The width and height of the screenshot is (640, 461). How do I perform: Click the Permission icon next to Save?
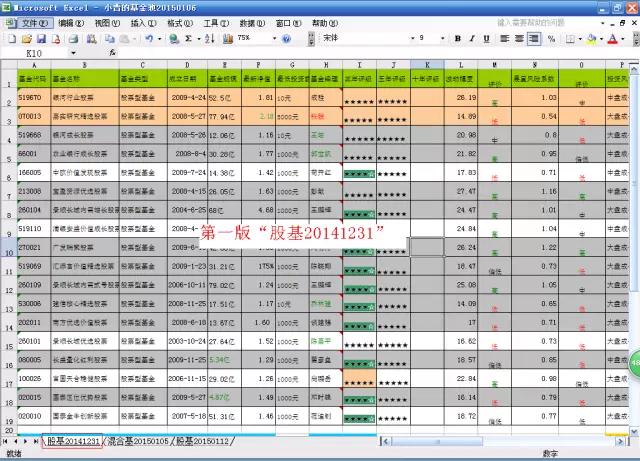pos(56,39)
